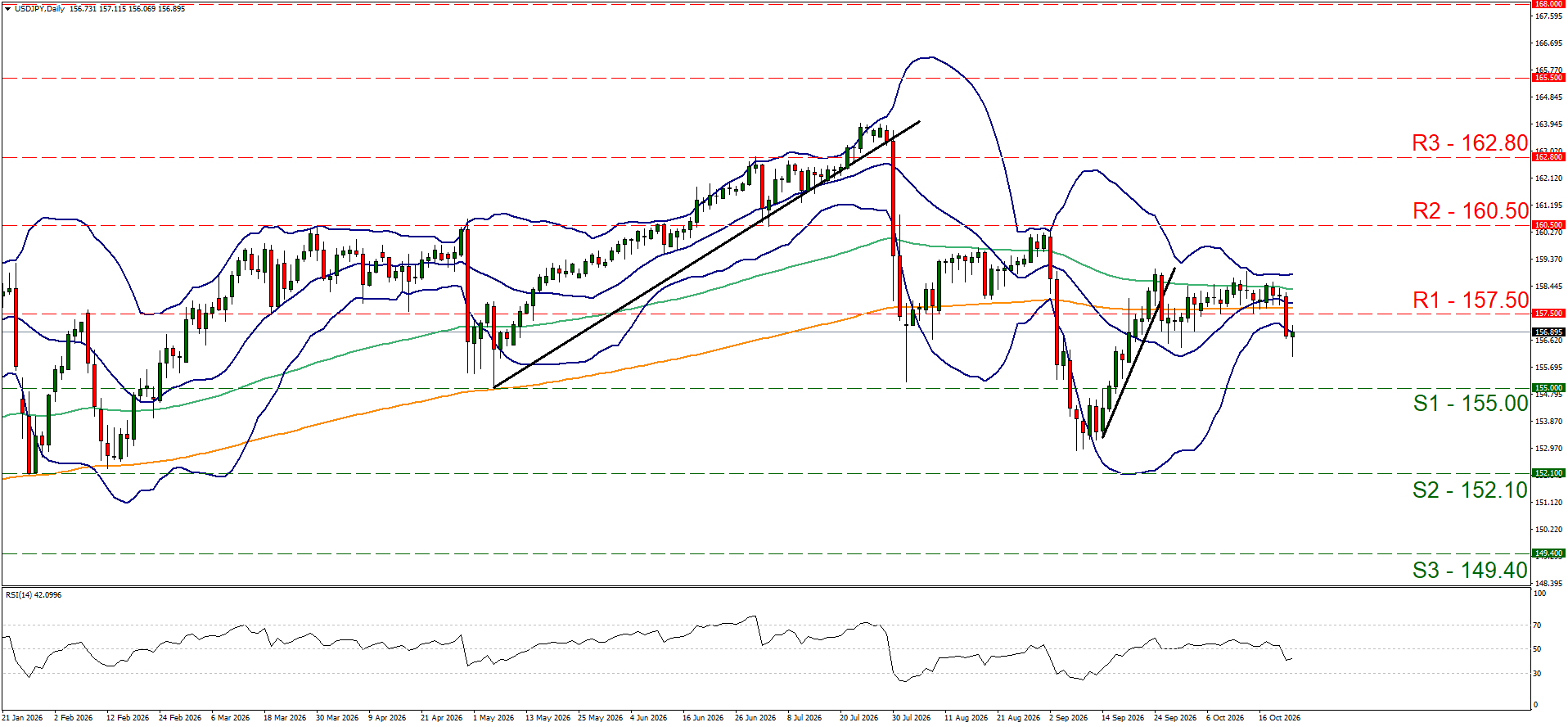Image resolution: width=1568 pixels, height=727 pixels.
Task: Click the 30 Jul 2026 date label
Action: click(x=911, y=717)
